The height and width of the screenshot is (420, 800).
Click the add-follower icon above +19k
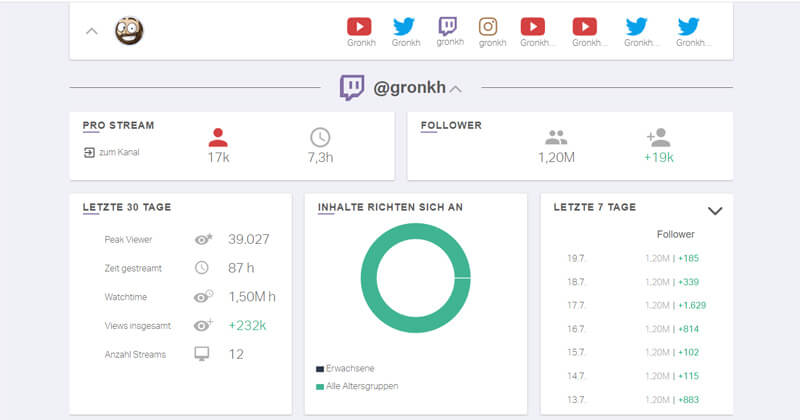(658, 138)
